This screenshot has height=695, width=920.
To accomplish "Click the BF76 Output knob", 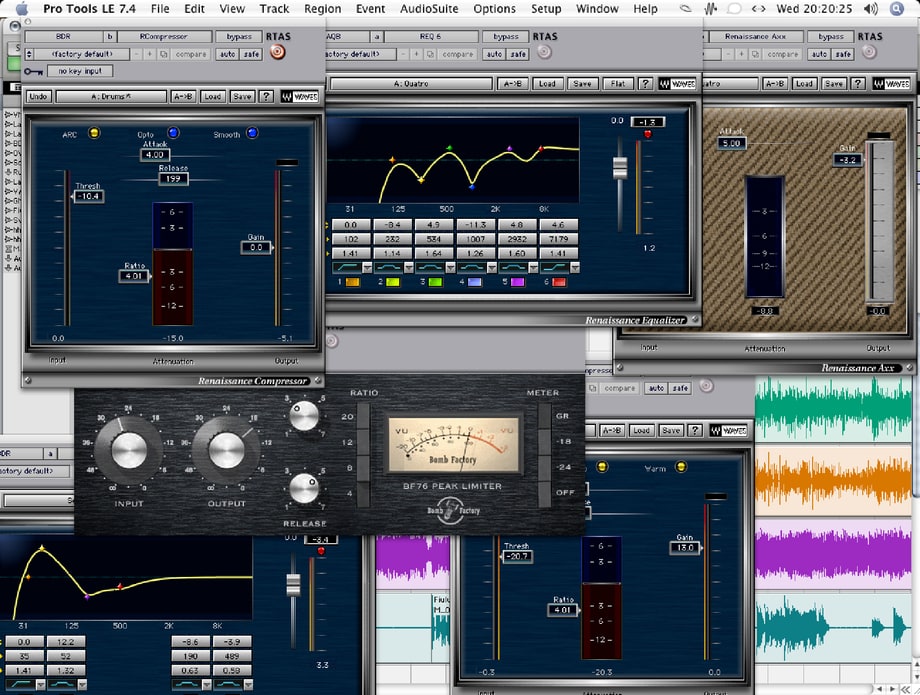I will tap(226, 451).
